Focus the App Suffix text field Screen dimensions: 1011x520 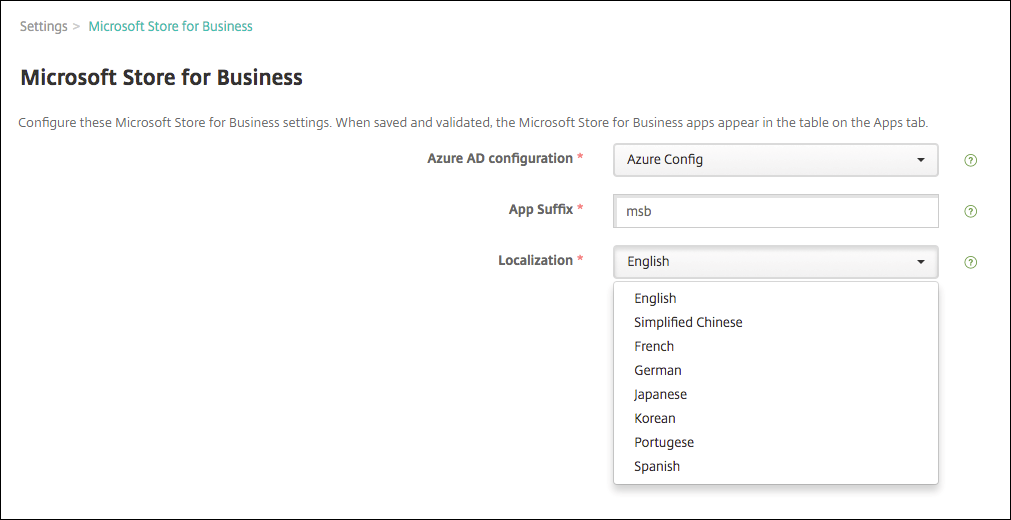[x=774, y=212]
